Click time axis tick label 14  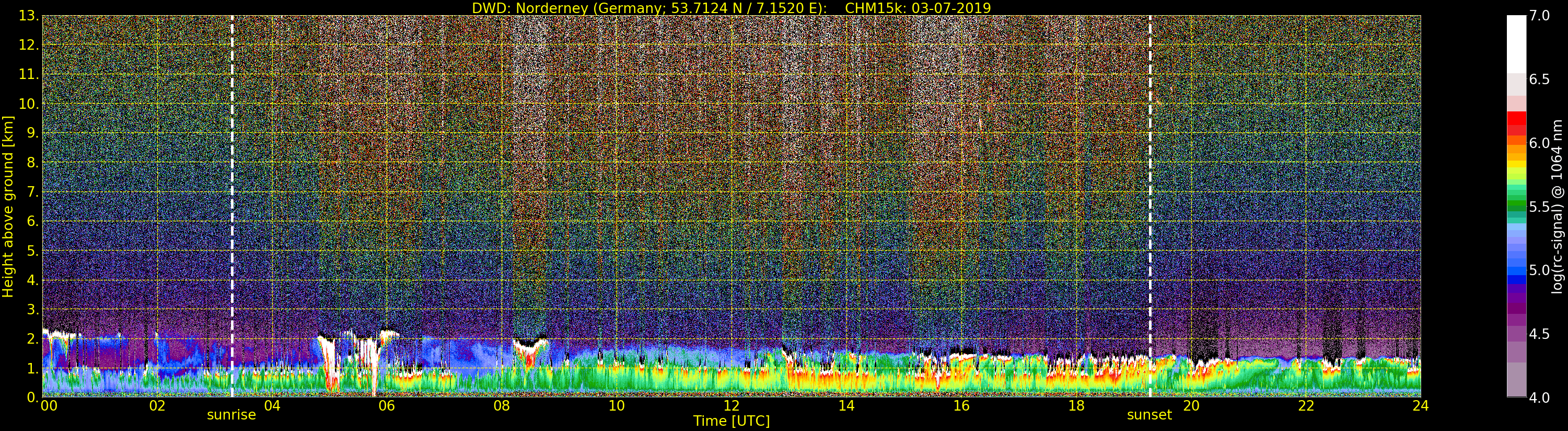tap(846, 405)
